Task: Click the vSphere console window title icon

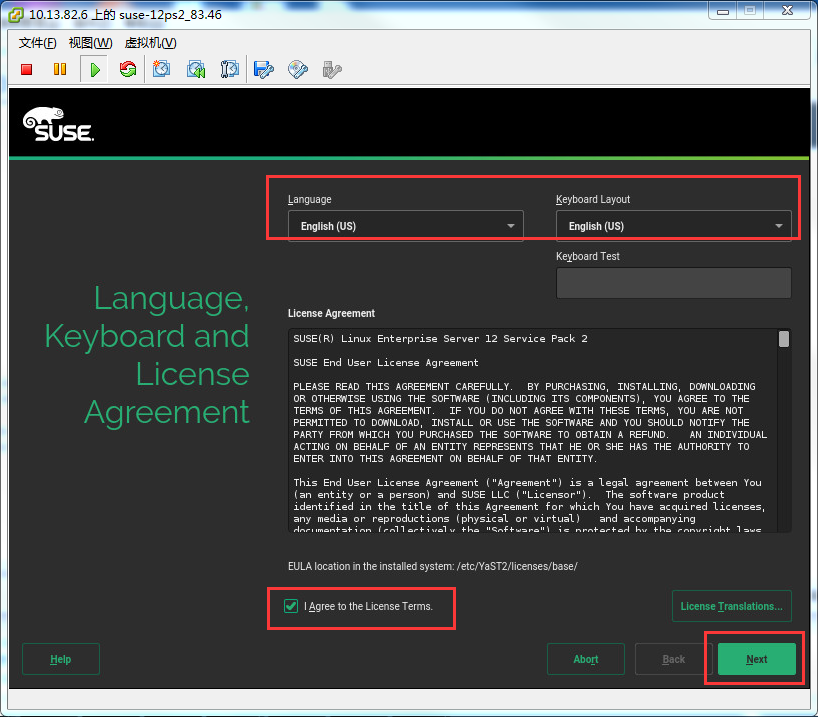Action: (x=16, y=15)
